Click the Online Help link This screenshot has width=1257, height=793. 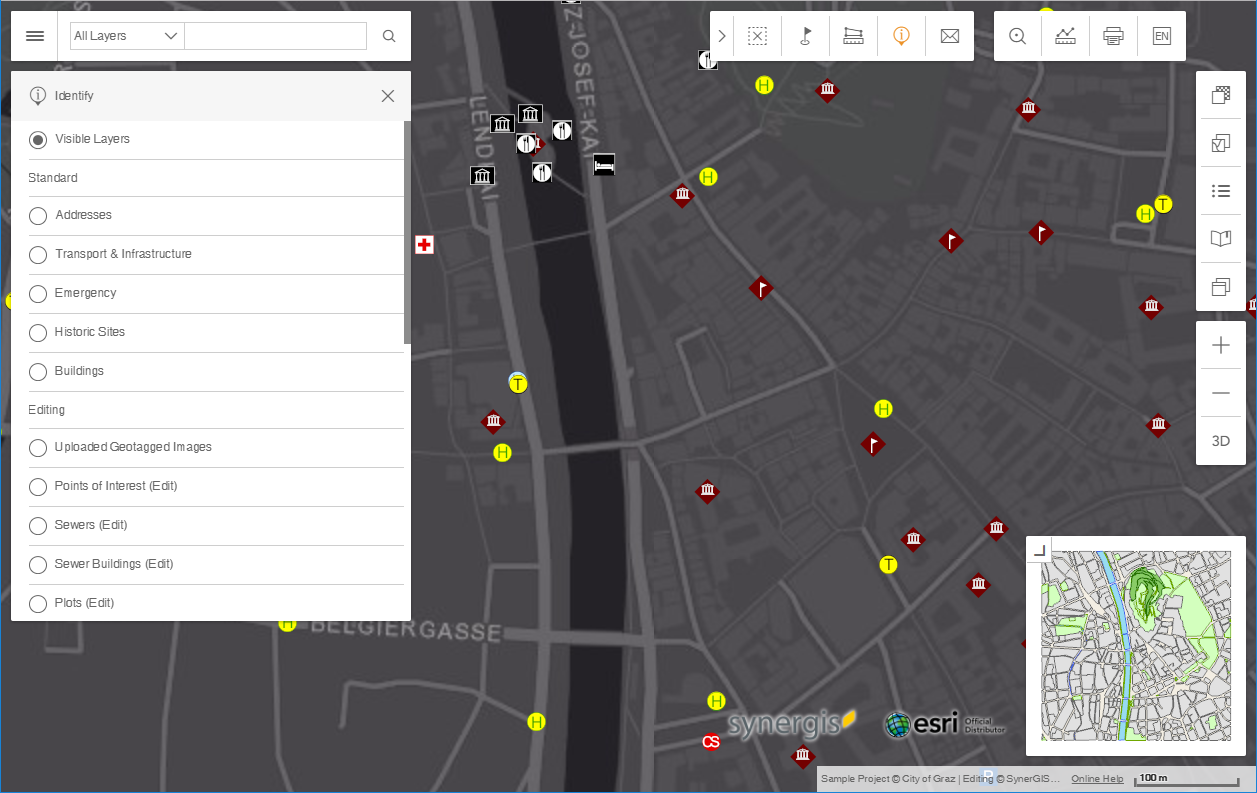point(1096,778)
